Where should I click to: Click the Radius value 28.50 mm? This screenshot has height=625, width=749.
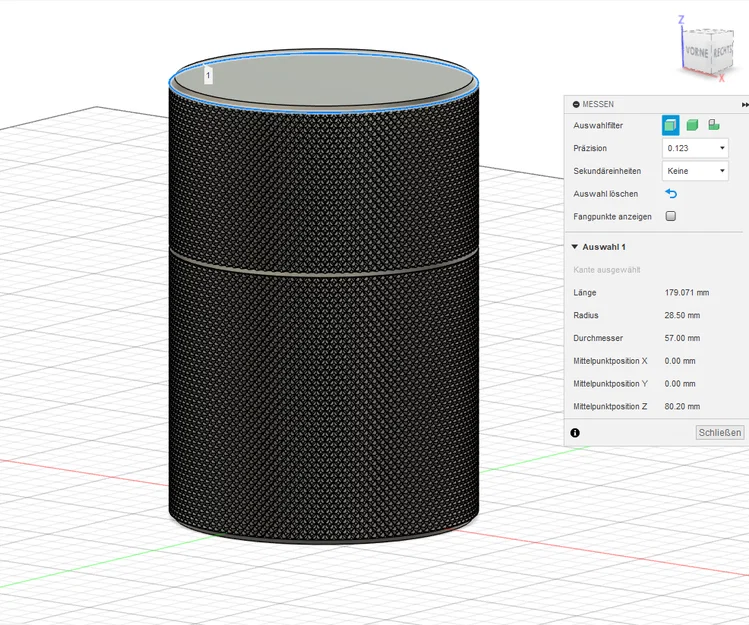coord(682,315)
